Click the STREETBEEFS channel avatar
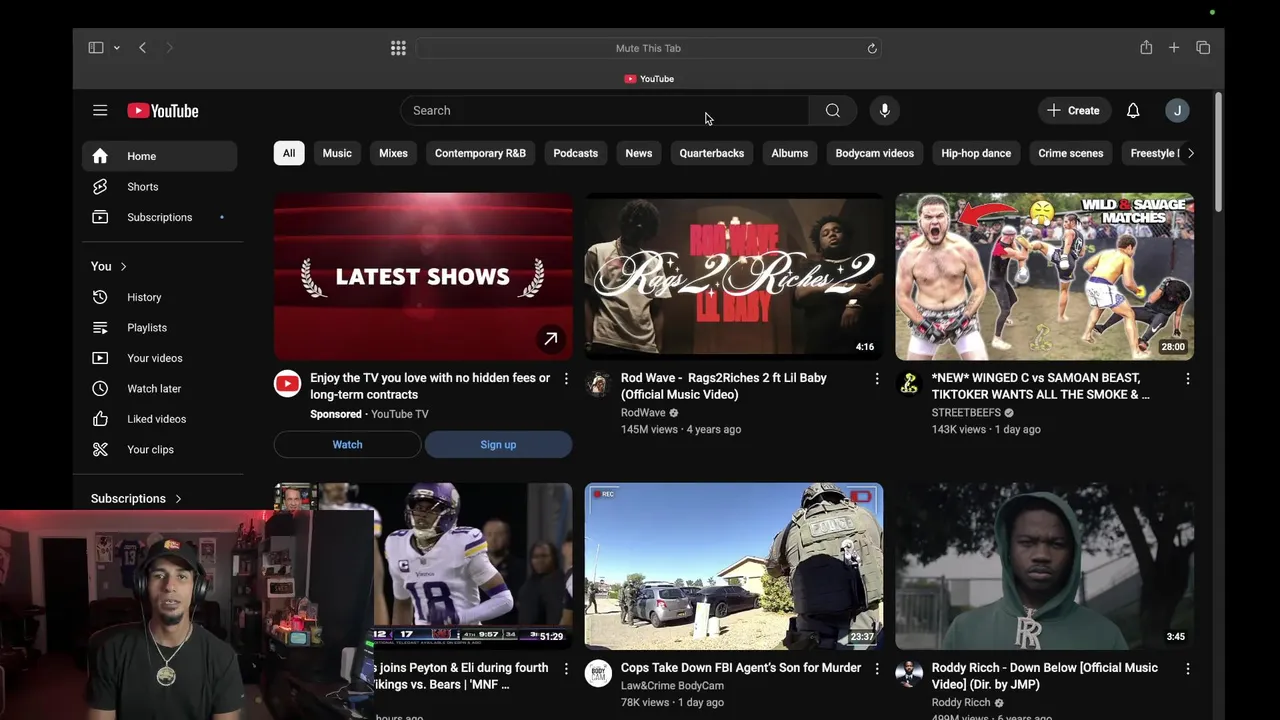 click(x=909, y=383)
